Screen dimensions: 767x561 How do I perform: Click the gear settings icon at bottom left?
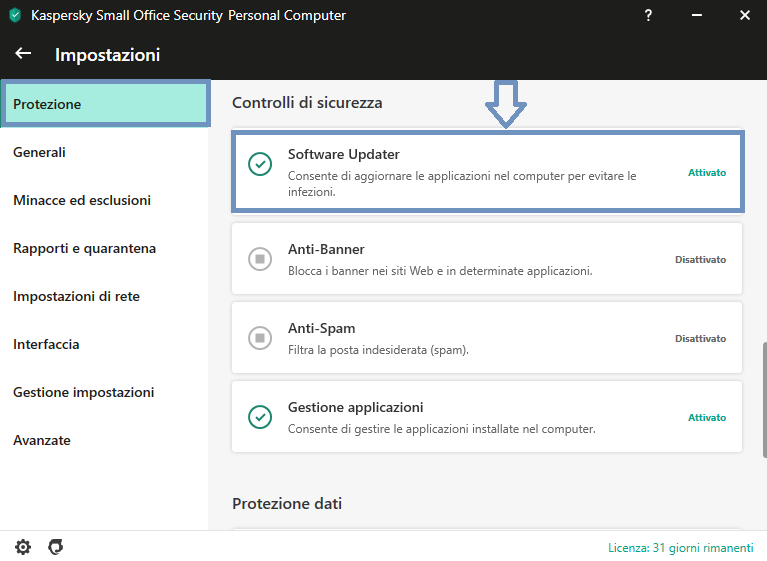(x=23, y=547)
